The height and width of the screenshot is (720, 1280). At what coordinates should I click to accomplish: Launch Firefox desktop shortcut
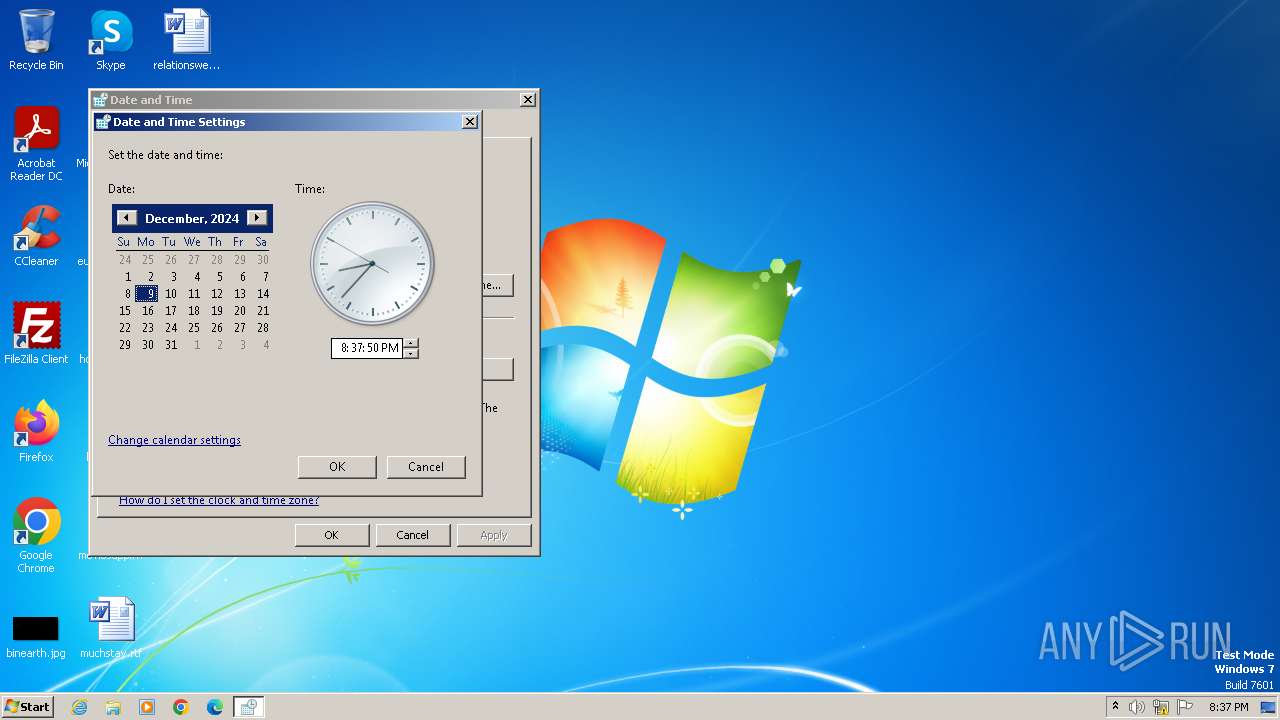[x=36, y=431]
